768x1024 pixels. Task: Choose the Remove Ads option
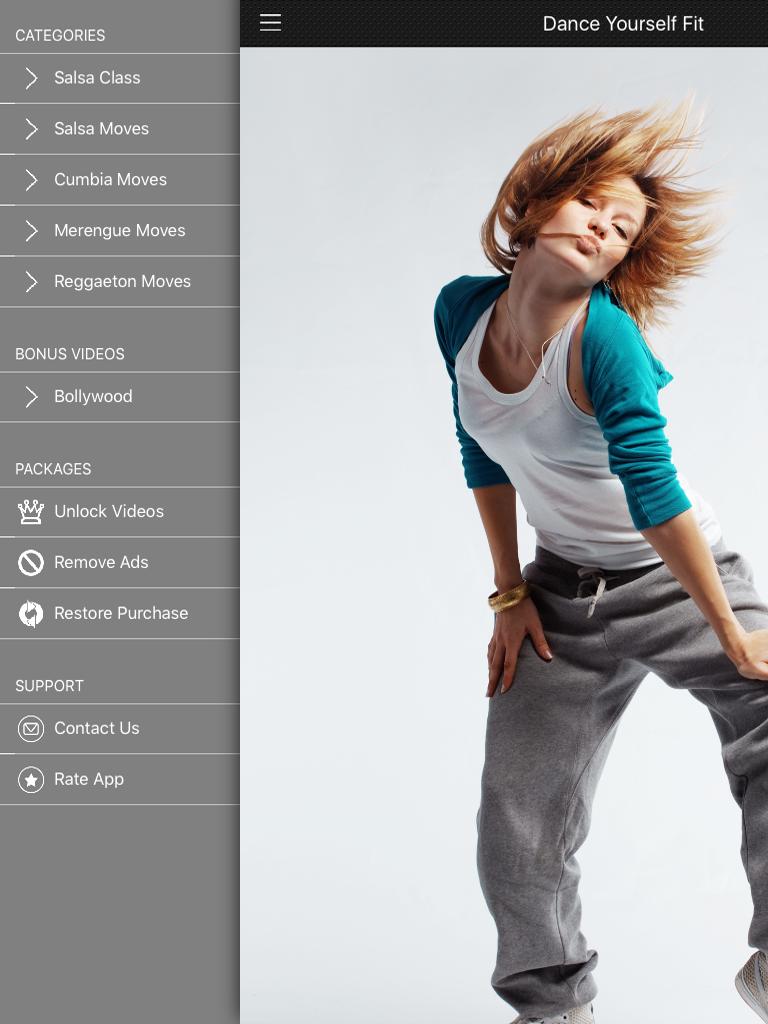click(x=120, y=563)
